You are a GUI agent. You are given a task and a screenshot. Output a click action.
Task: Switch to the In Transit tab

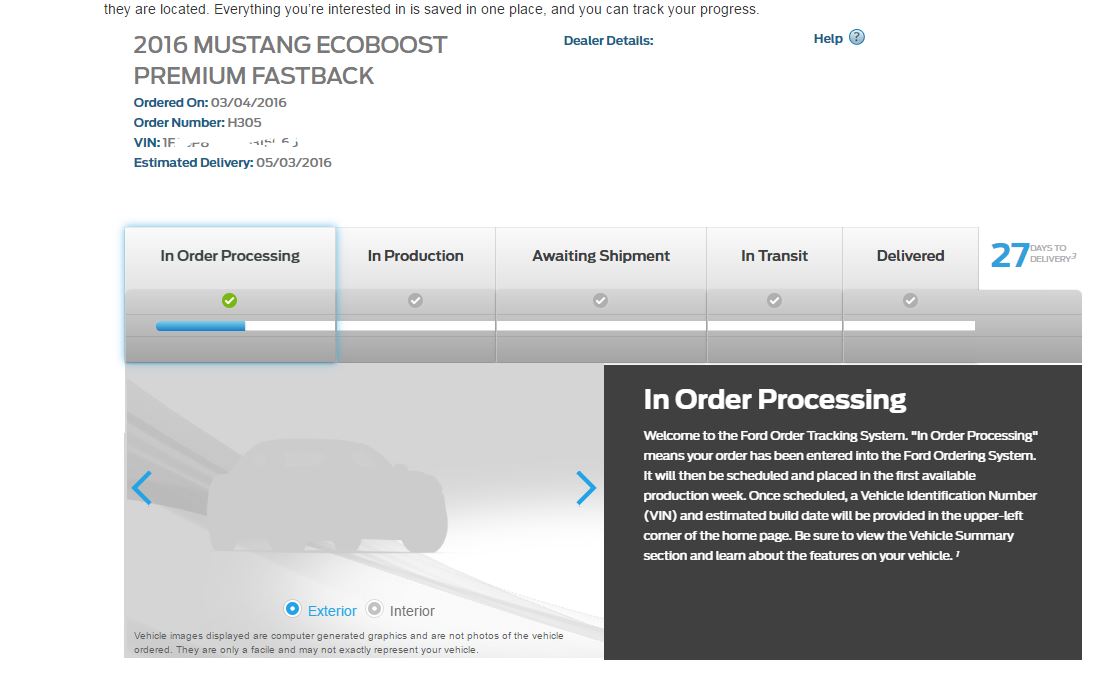click(774, 257)
